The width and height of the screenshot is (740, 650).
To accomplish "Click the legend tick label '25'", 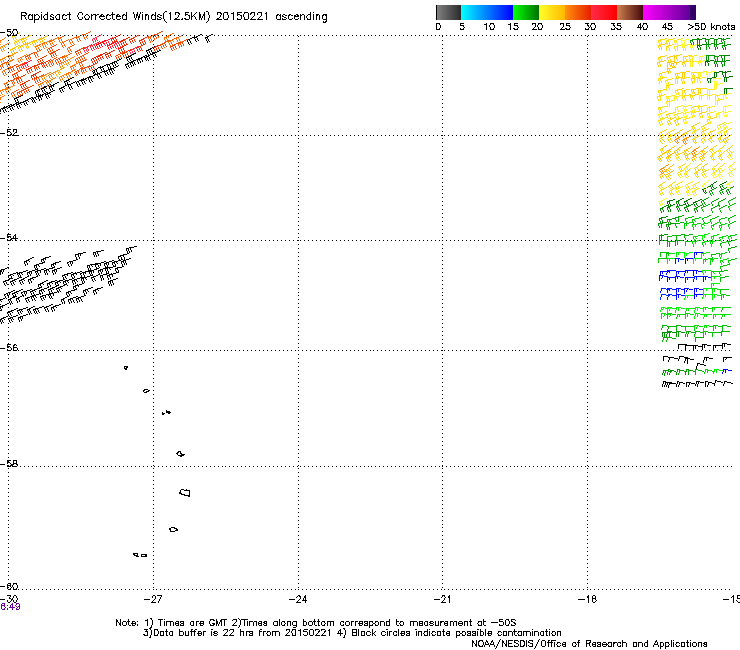I will coord(565,27).
